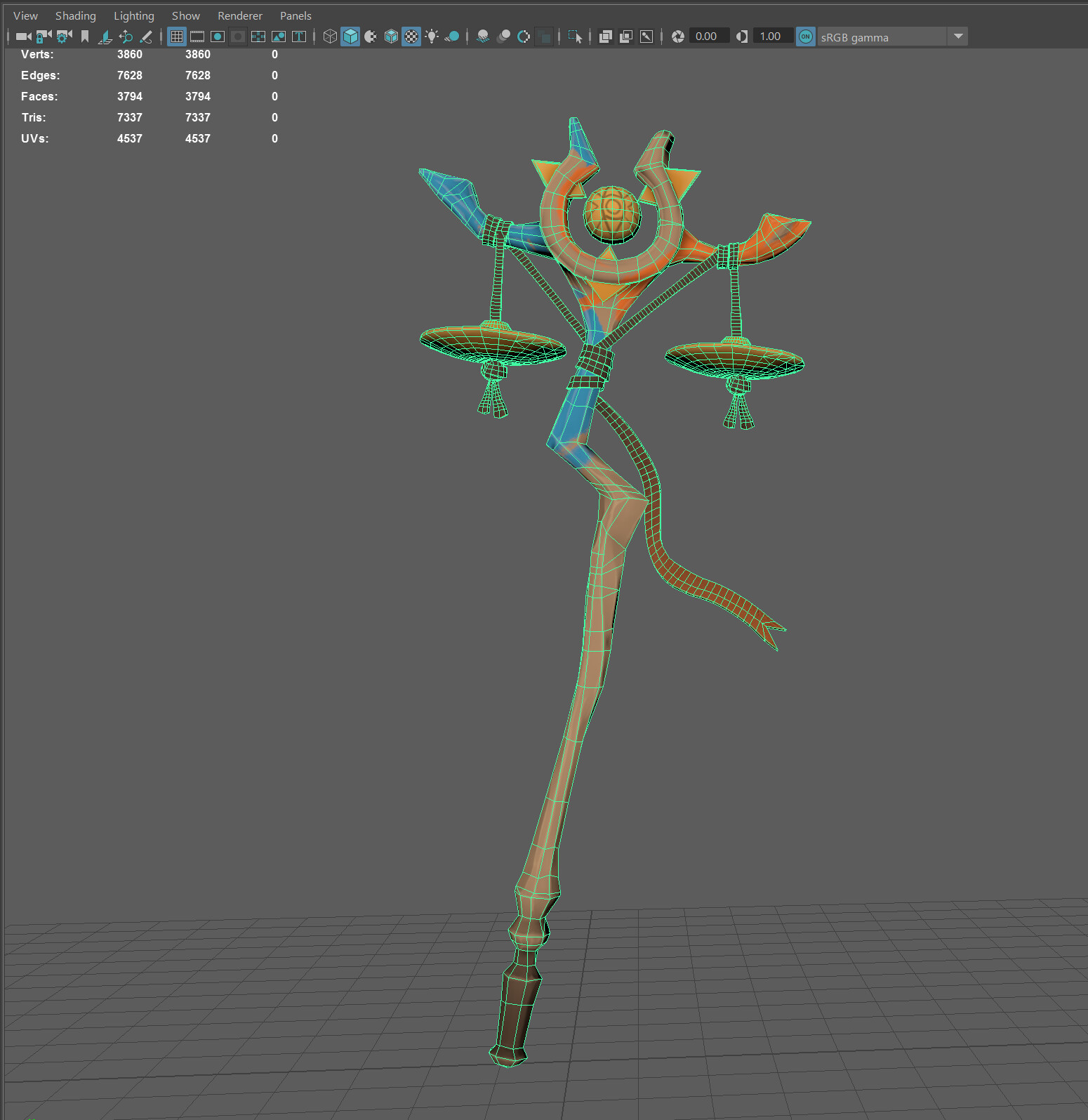Image resolution: width=1088 pixels, height=1120 pixels.
Task: Click the Exposure aperture icon
Action: [x=677, y=37]
